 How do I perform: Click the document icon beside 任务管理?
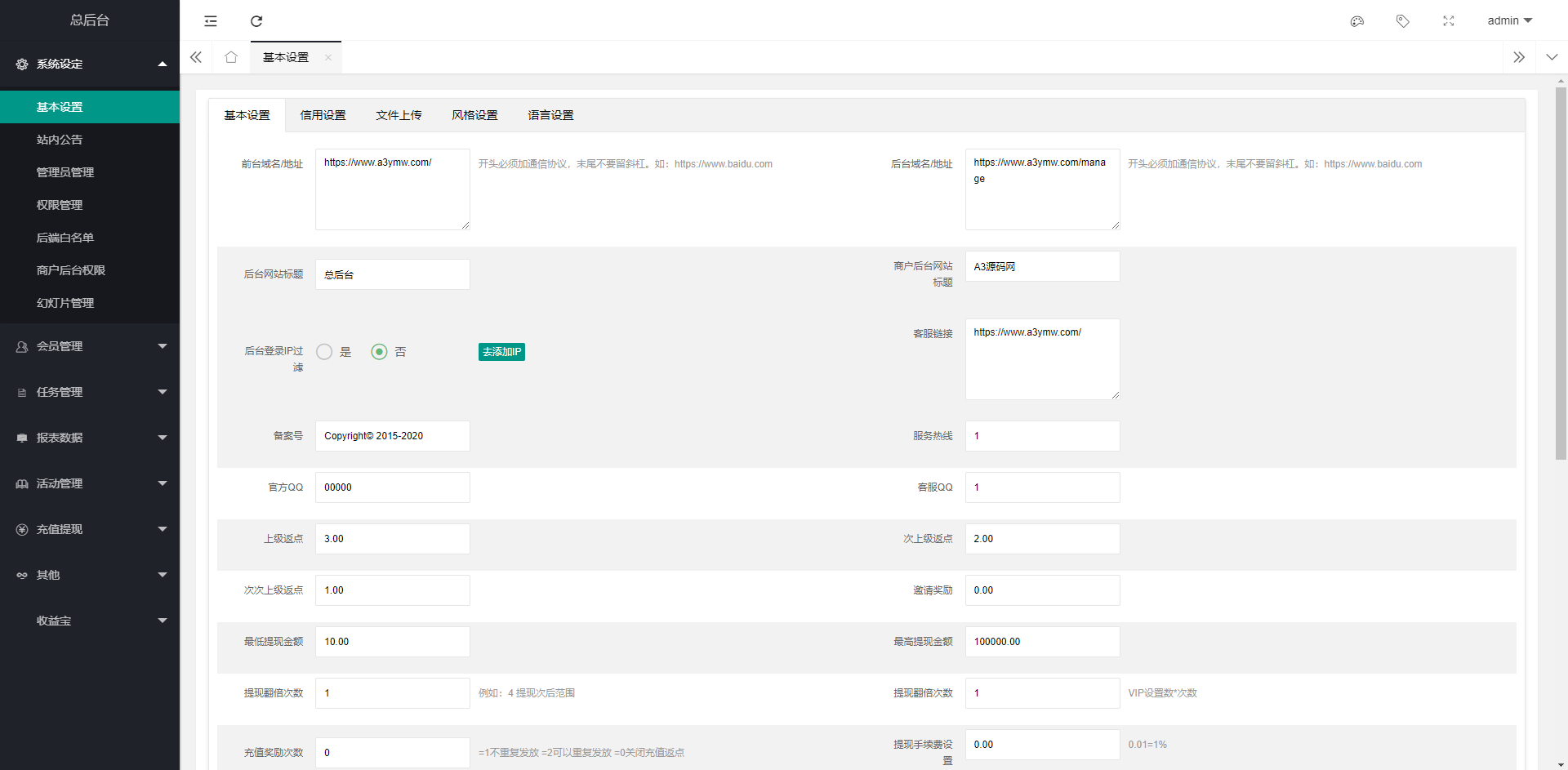[x=22, y=393]
